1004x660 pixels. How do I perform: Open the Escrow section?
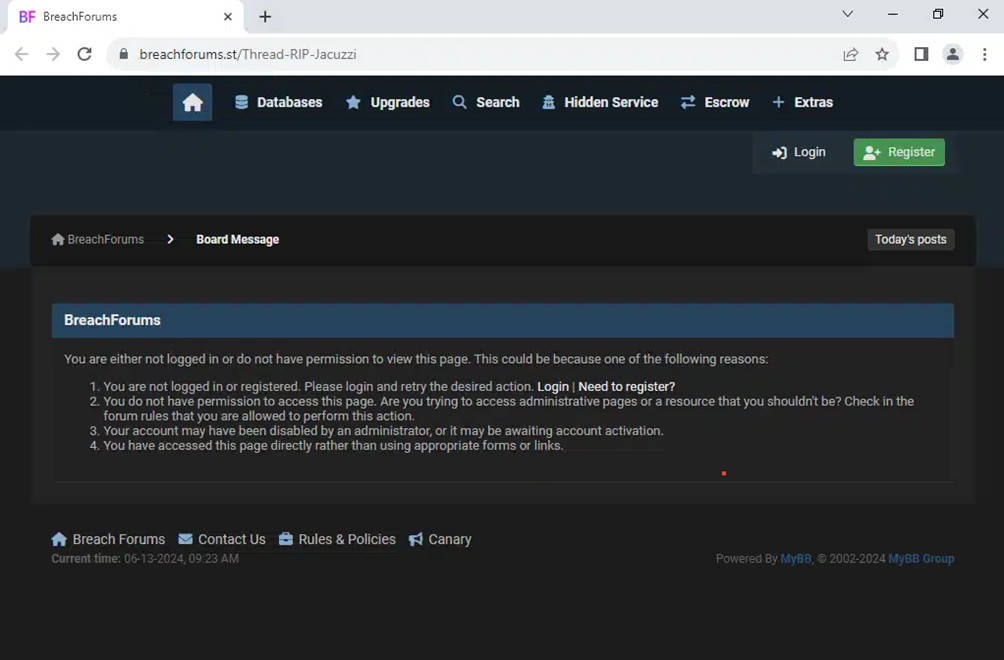point(715,102)
